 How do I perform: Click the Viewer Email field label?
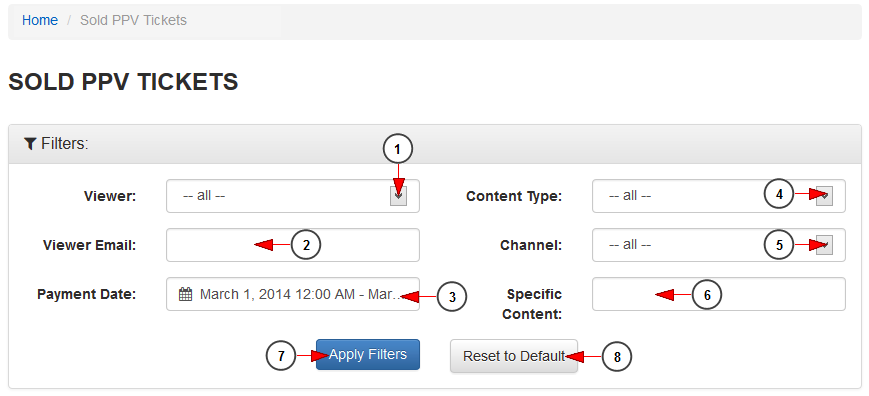[x=90, y=245]
